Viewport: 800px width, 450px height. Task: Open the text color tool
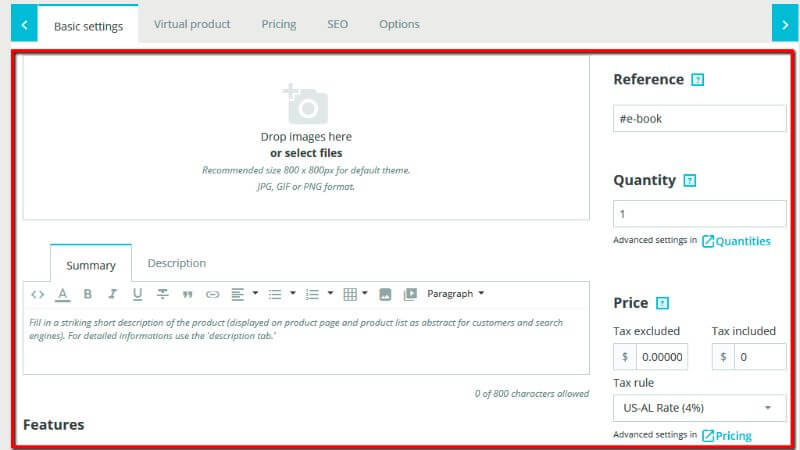point(62,294)
